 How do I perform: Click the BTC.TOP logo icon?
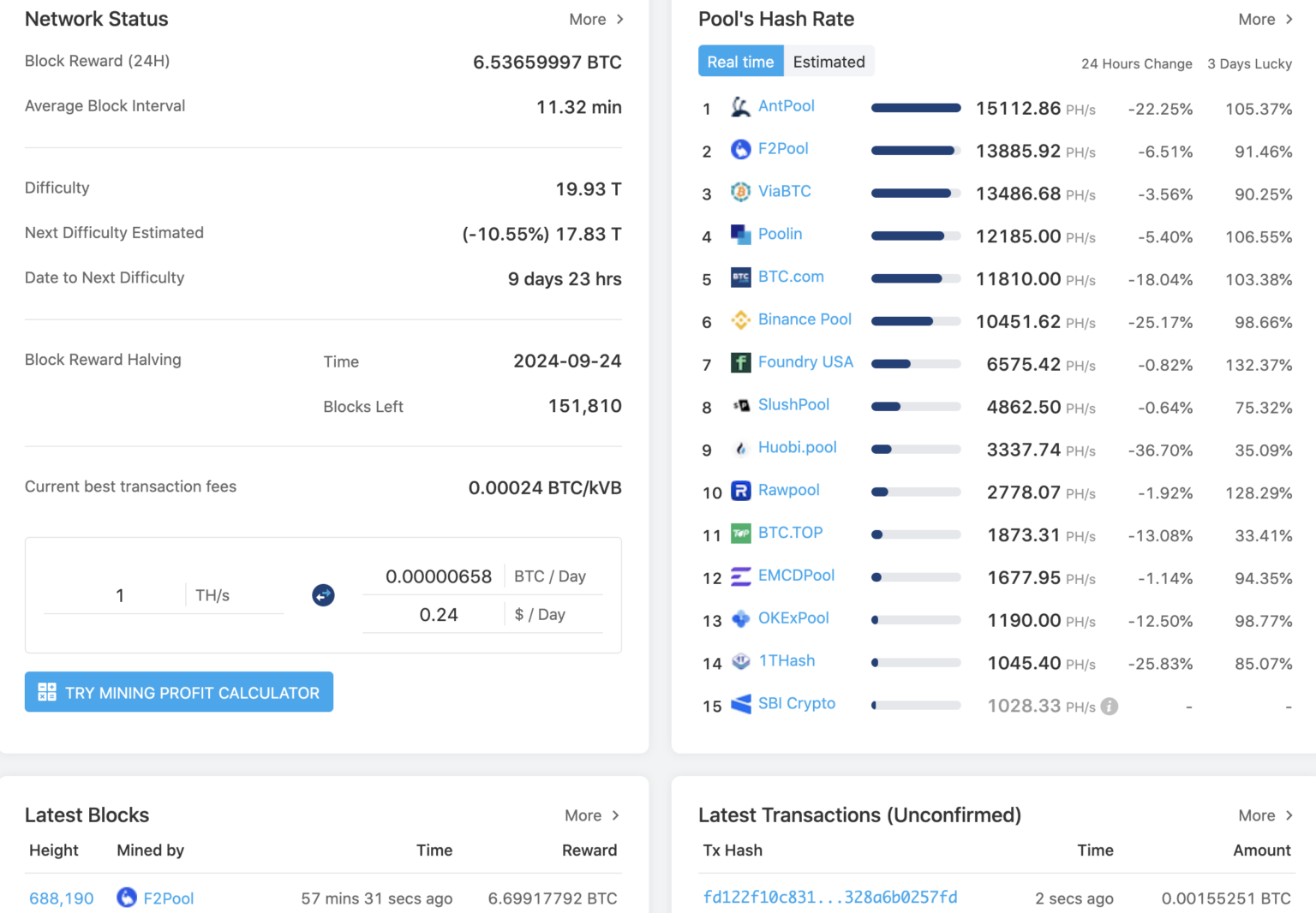[740, 534]
